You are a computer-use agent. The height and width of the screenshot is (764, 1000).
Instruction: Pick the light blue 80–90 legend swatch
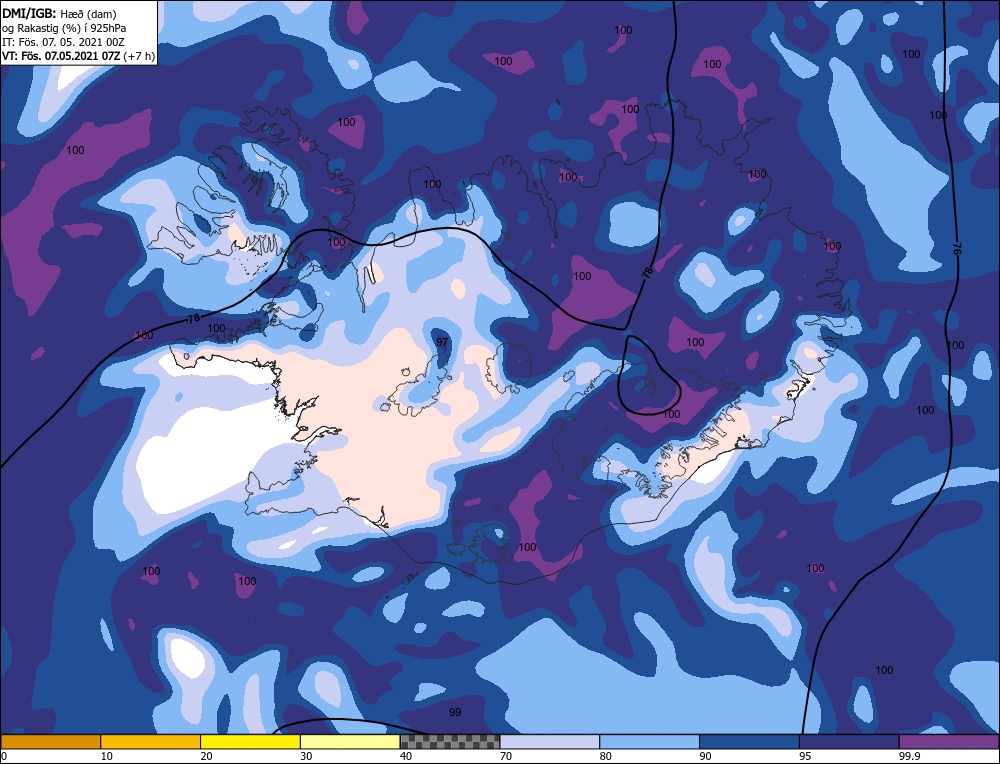point(649,741)
